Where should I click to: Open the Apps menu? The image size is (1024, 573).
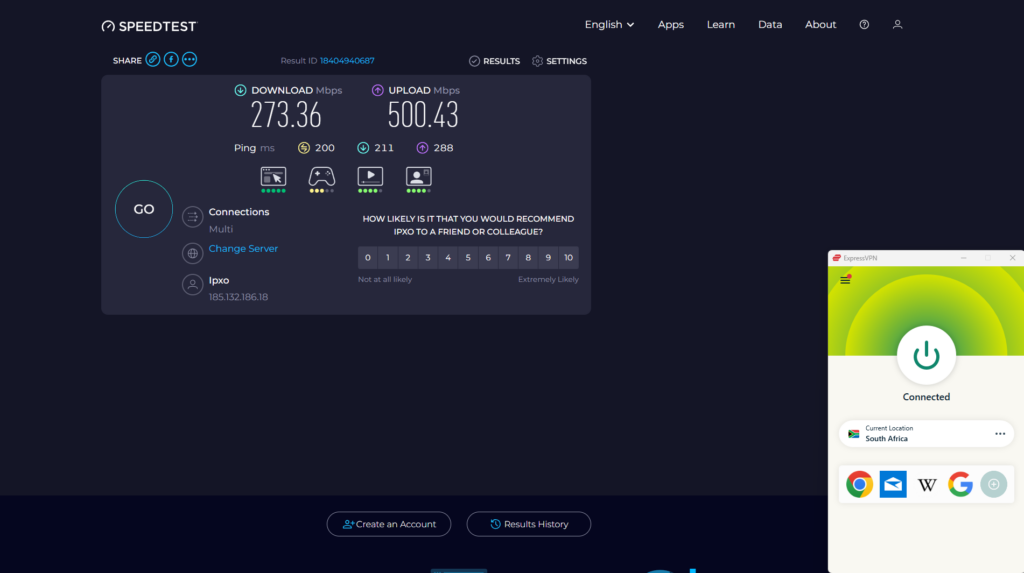[x=671, y=25]
